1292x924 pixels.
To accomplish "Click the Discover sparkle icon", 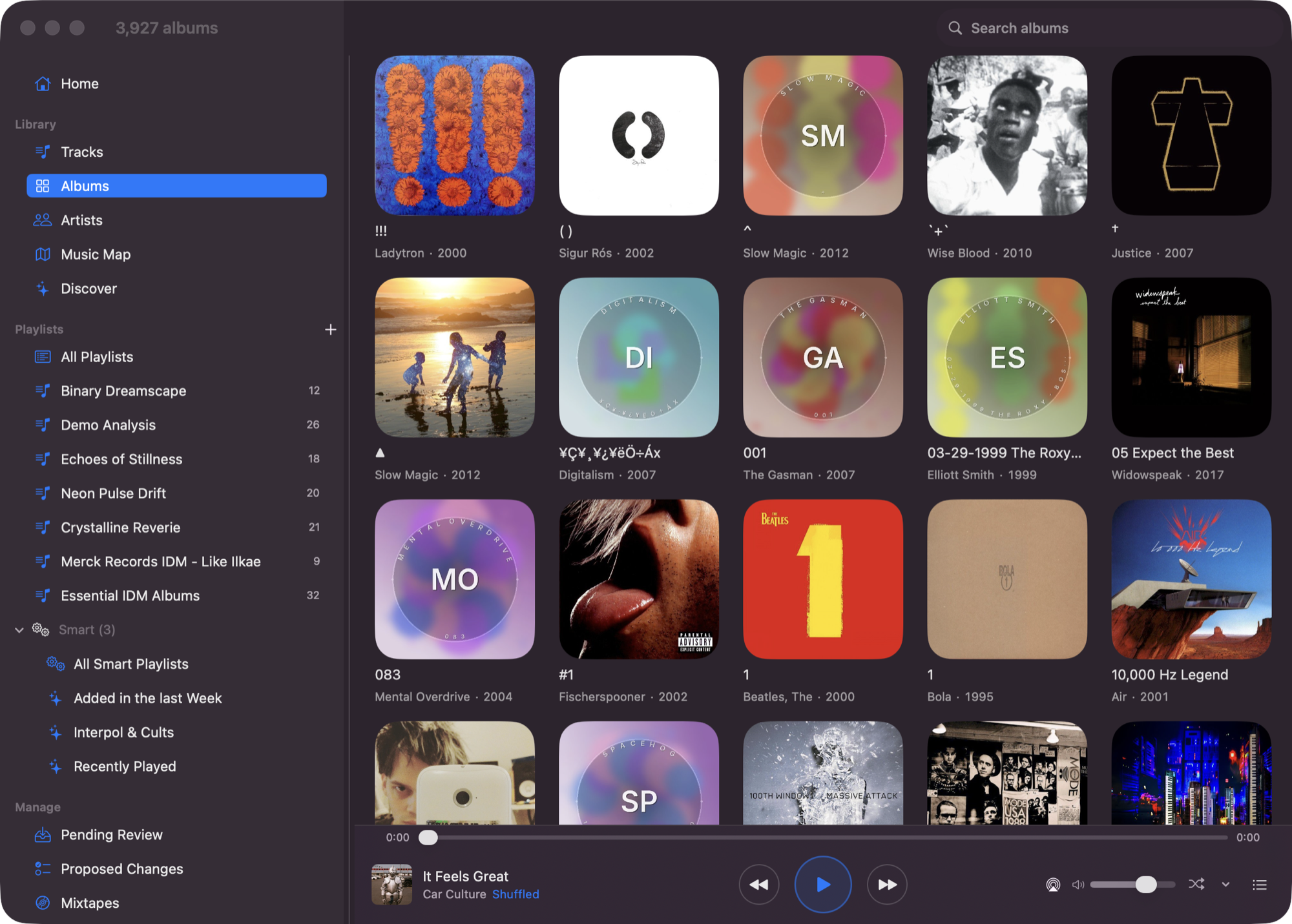I will click(43, 289).
